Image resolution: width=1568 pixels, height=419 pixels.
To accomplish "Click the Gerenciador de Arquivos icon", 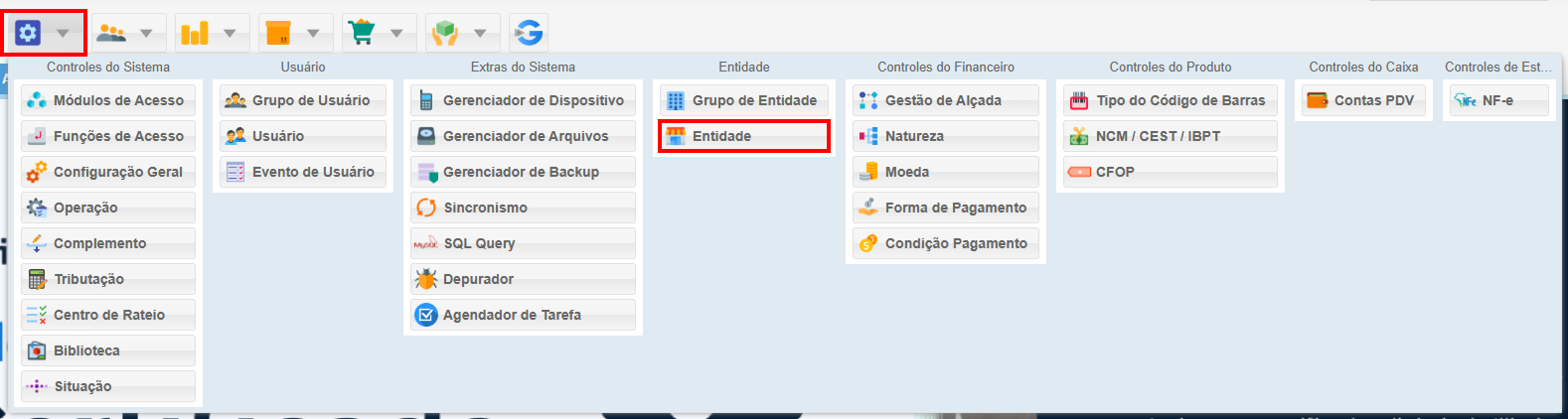I will click(426, 136).
